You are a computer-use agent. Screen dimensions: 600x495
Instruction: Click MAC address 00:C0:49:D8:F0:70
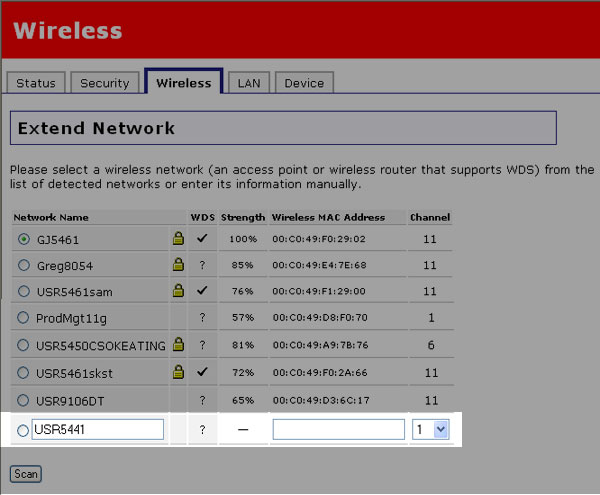coord(320,318)
